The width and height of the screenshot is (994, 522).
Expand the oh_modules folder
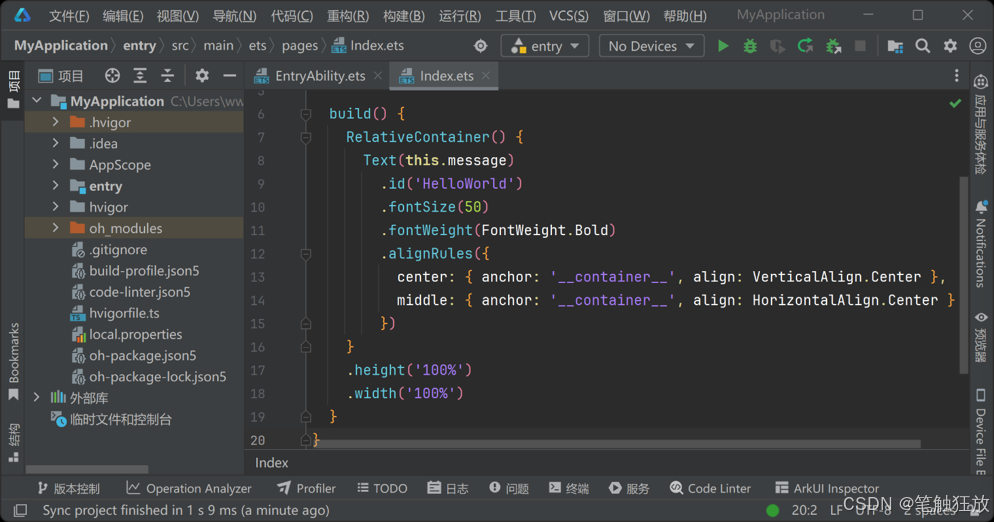pyautogui.click(x=56, y=228)
